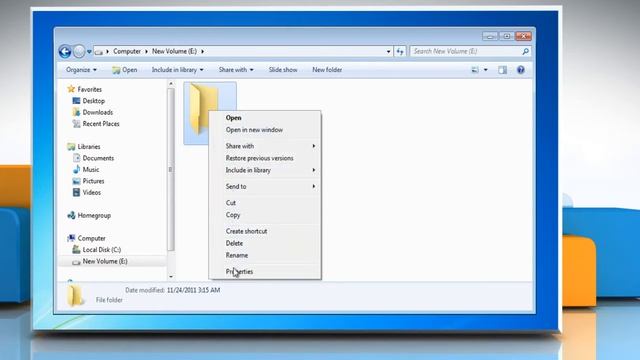Select Favorites in the navigation pane
This screenshot has width=640, height=360.
point(89,89)
